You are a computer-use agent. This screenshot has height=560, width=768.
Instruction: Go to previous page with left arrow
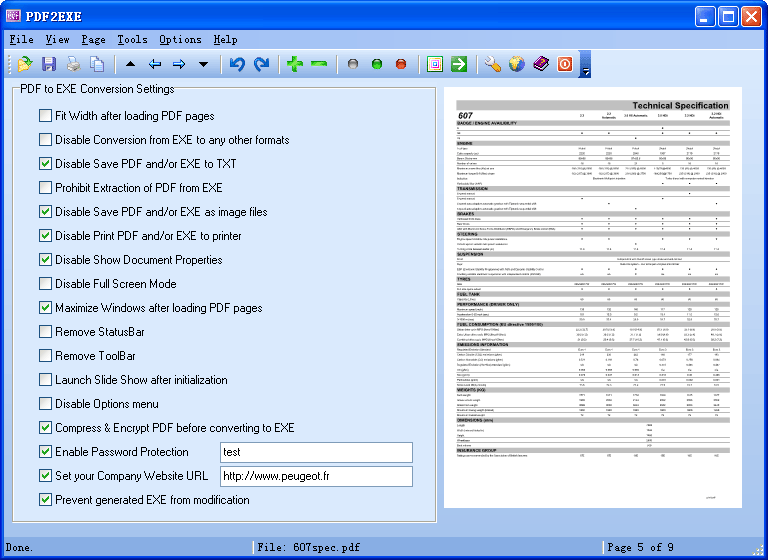155,64
